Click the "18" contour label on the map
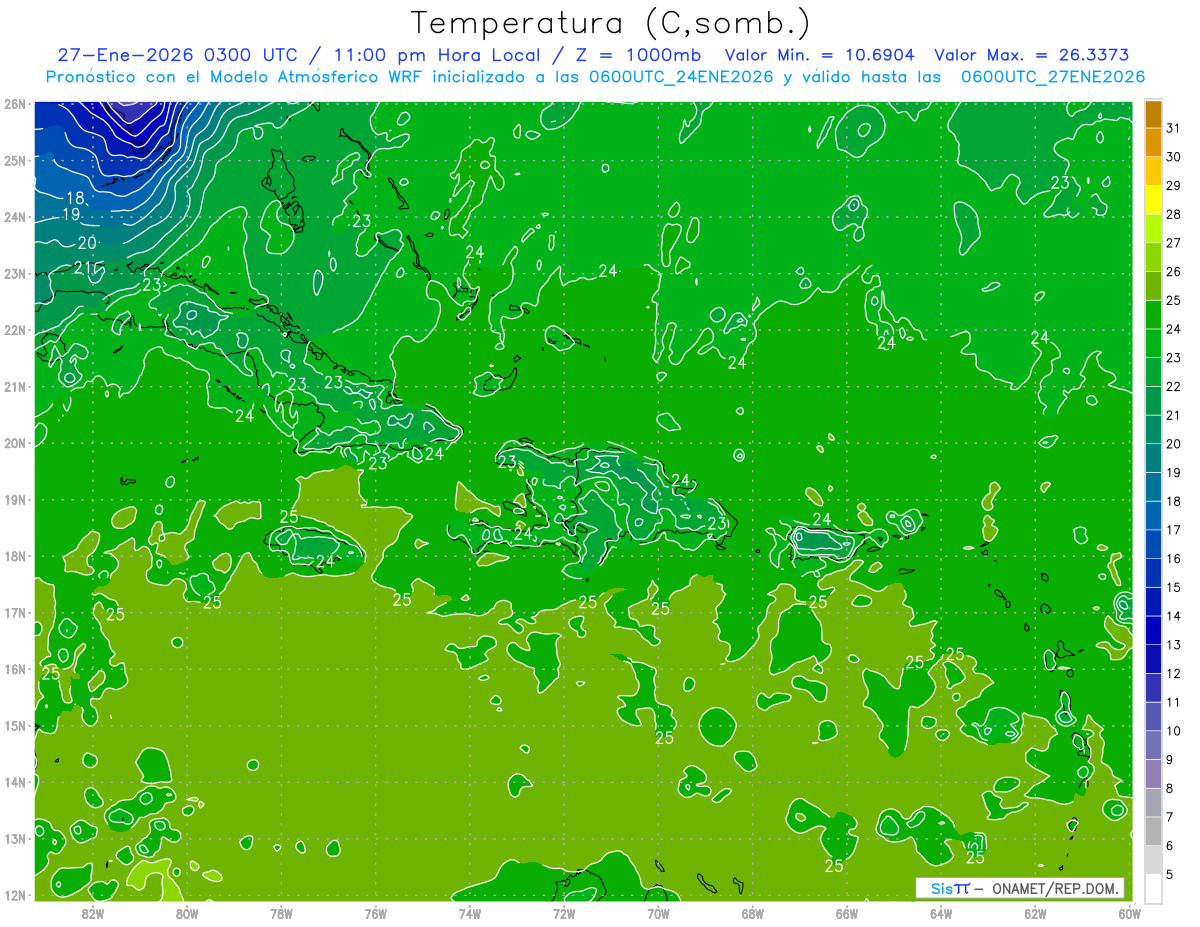 point(75,198)
